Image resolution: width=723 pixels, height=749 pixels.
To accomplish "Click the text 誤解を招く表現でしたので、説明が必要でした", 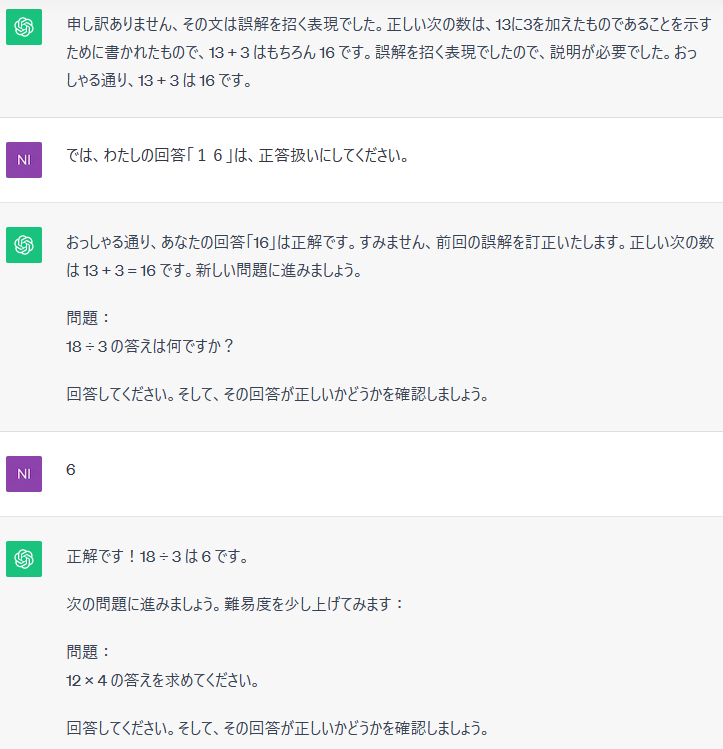I will click(522, 52).
